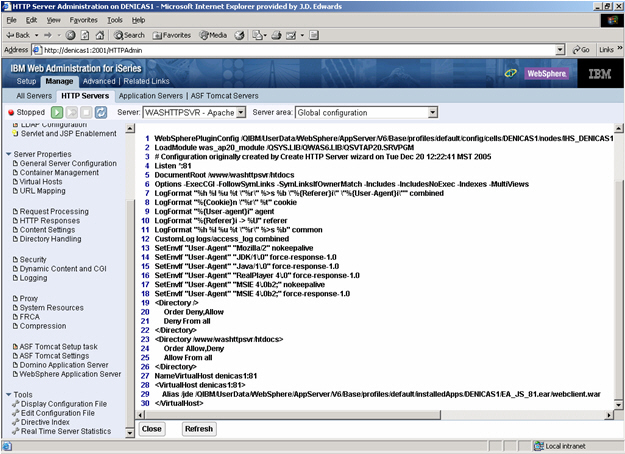Open the File menu
The width and height of the screenshot is (625, 454).
click(x=12, y=20)
